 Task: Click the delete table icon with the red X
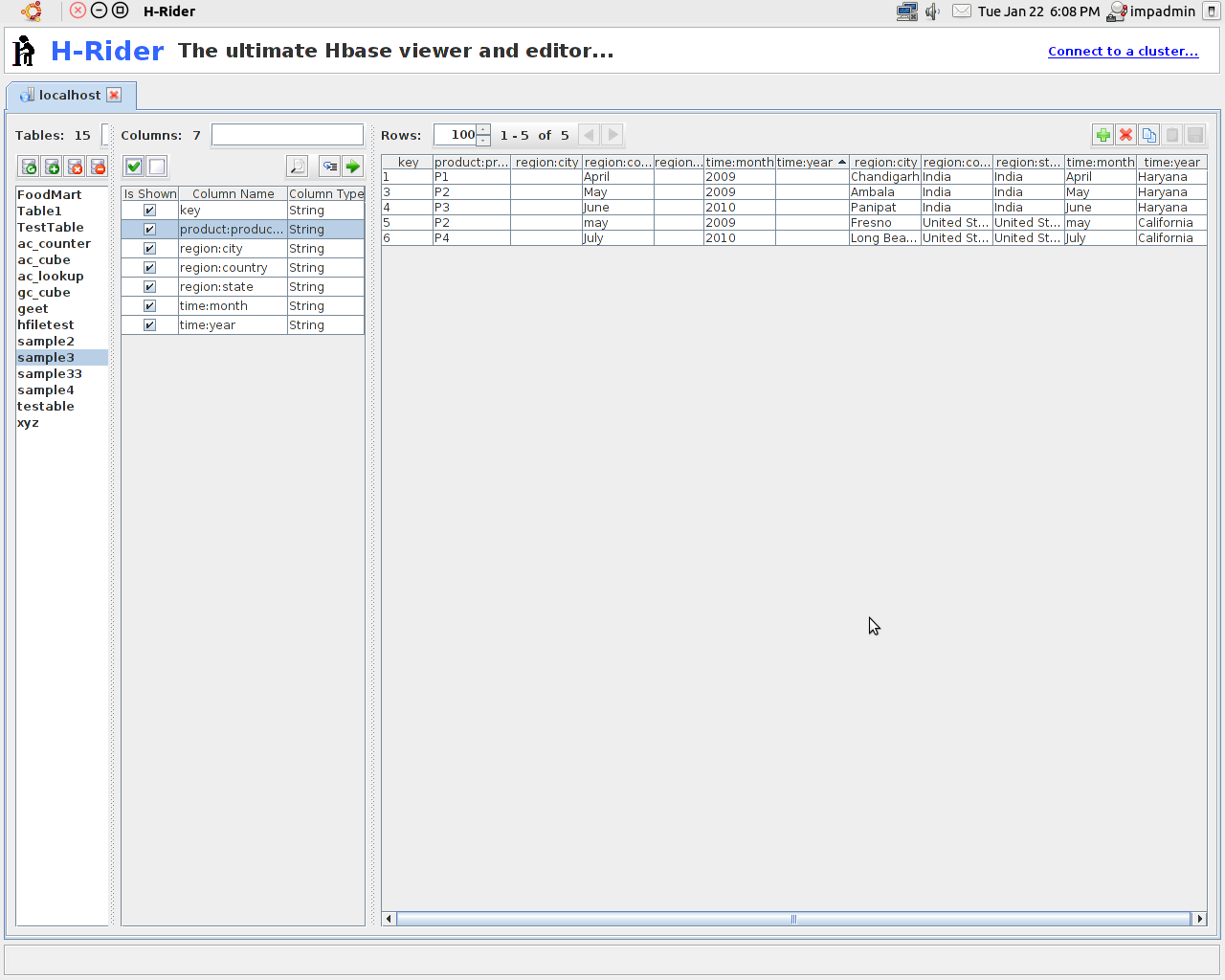pyautogui.click(x=75, y=167)
